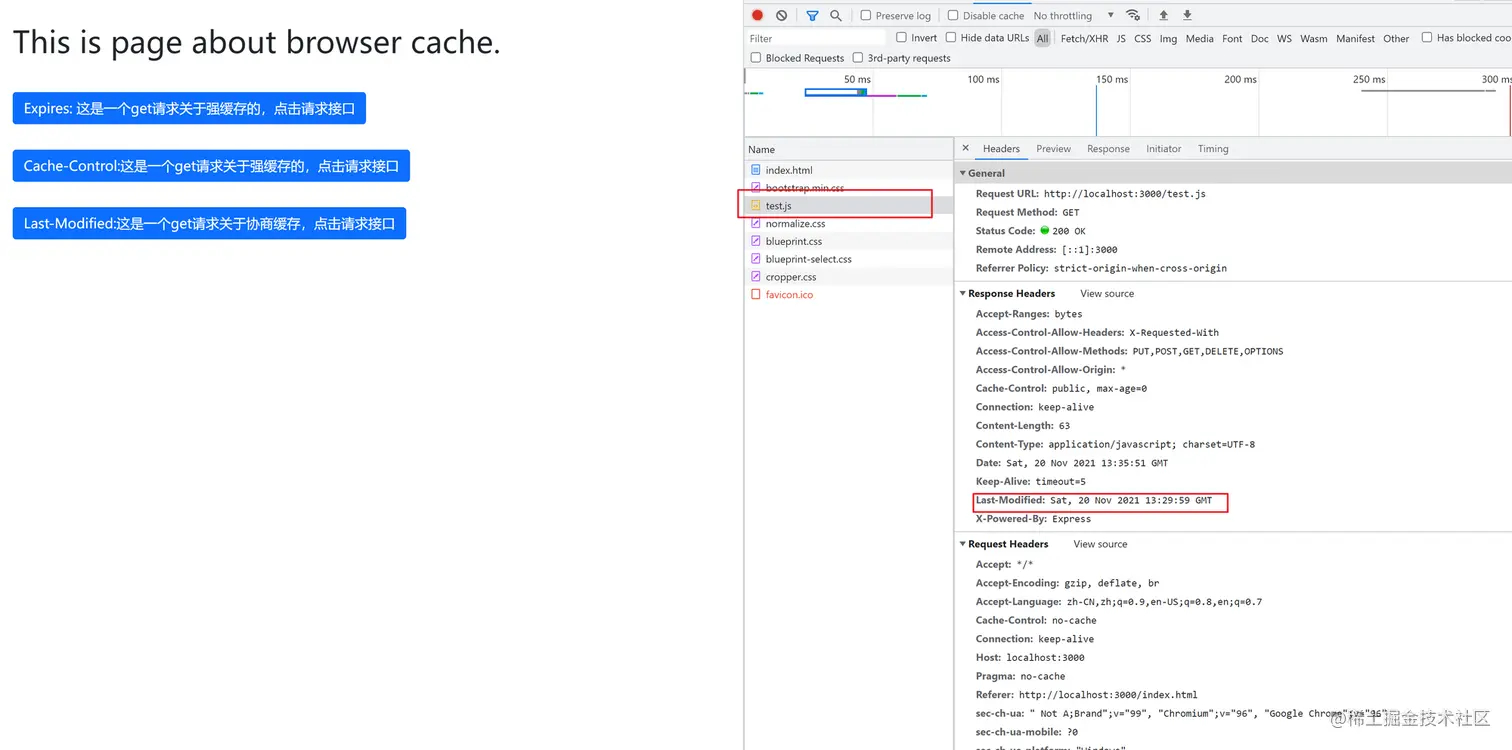This screenshot has height=750, width=1512.
Task: Filter requests by Other type
Action: (x=1396, y=38)
